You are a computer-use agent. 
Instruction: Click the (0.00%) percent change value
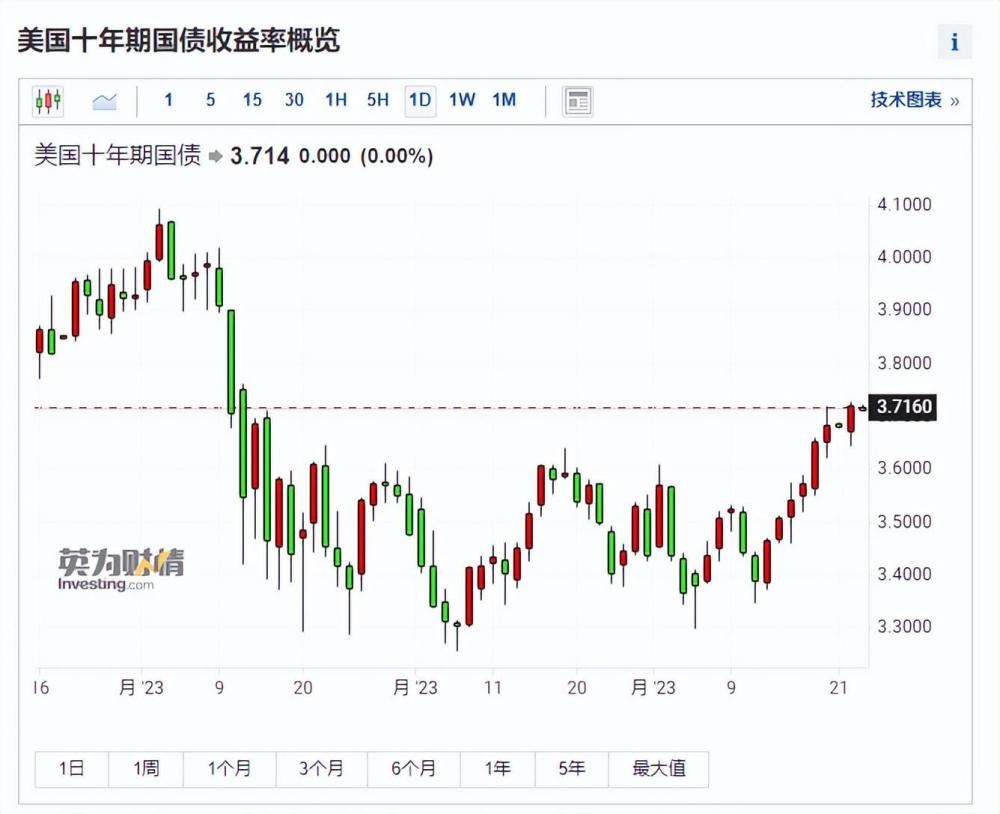tap(397, 156)
